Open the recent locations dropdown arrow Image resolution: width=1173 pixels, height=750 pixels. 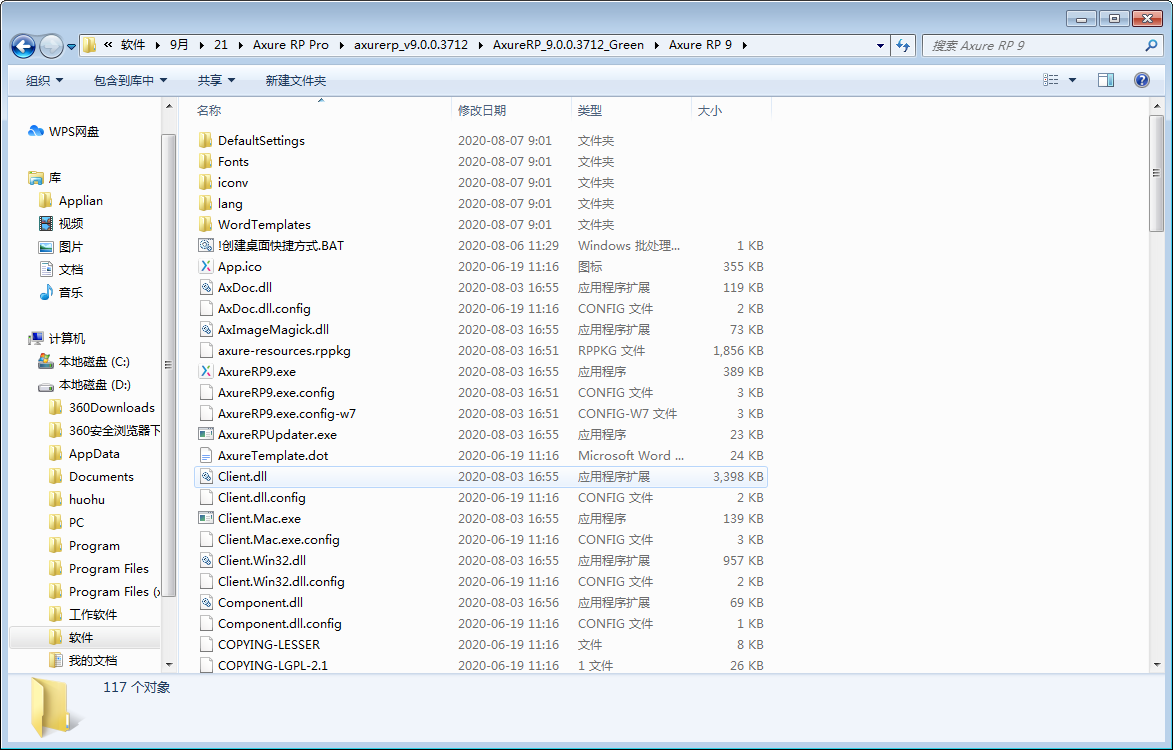click(71, 46)
